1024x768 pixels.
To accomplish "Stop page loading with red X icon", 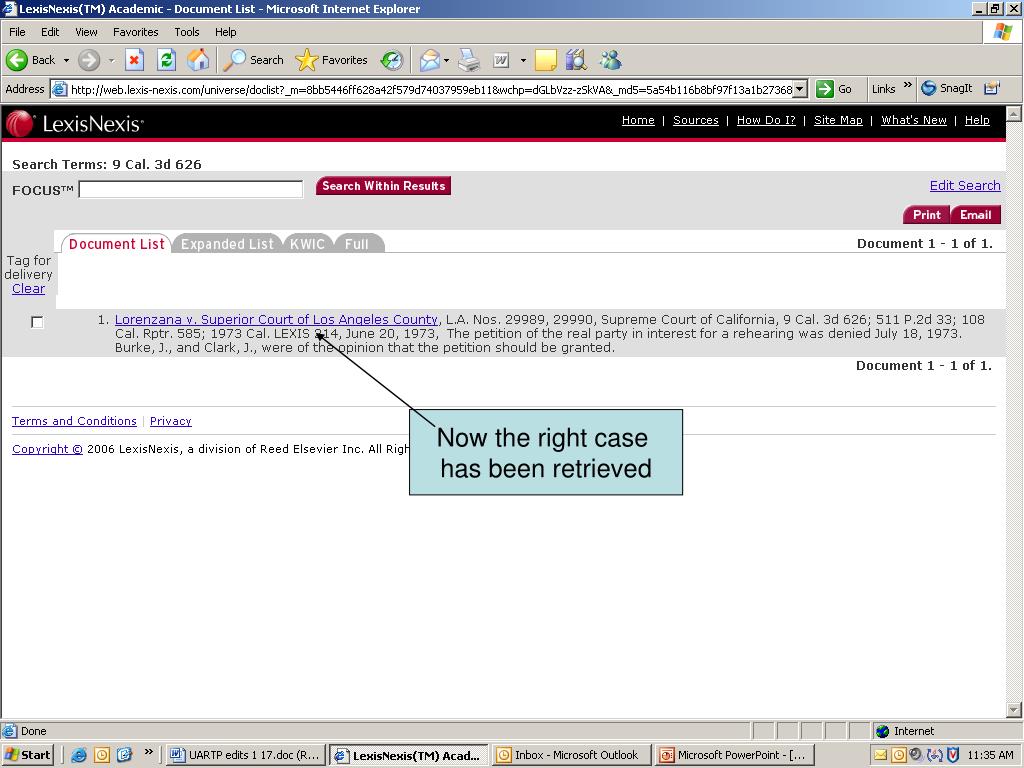I will pyautogui.click(x=134, y=60).
